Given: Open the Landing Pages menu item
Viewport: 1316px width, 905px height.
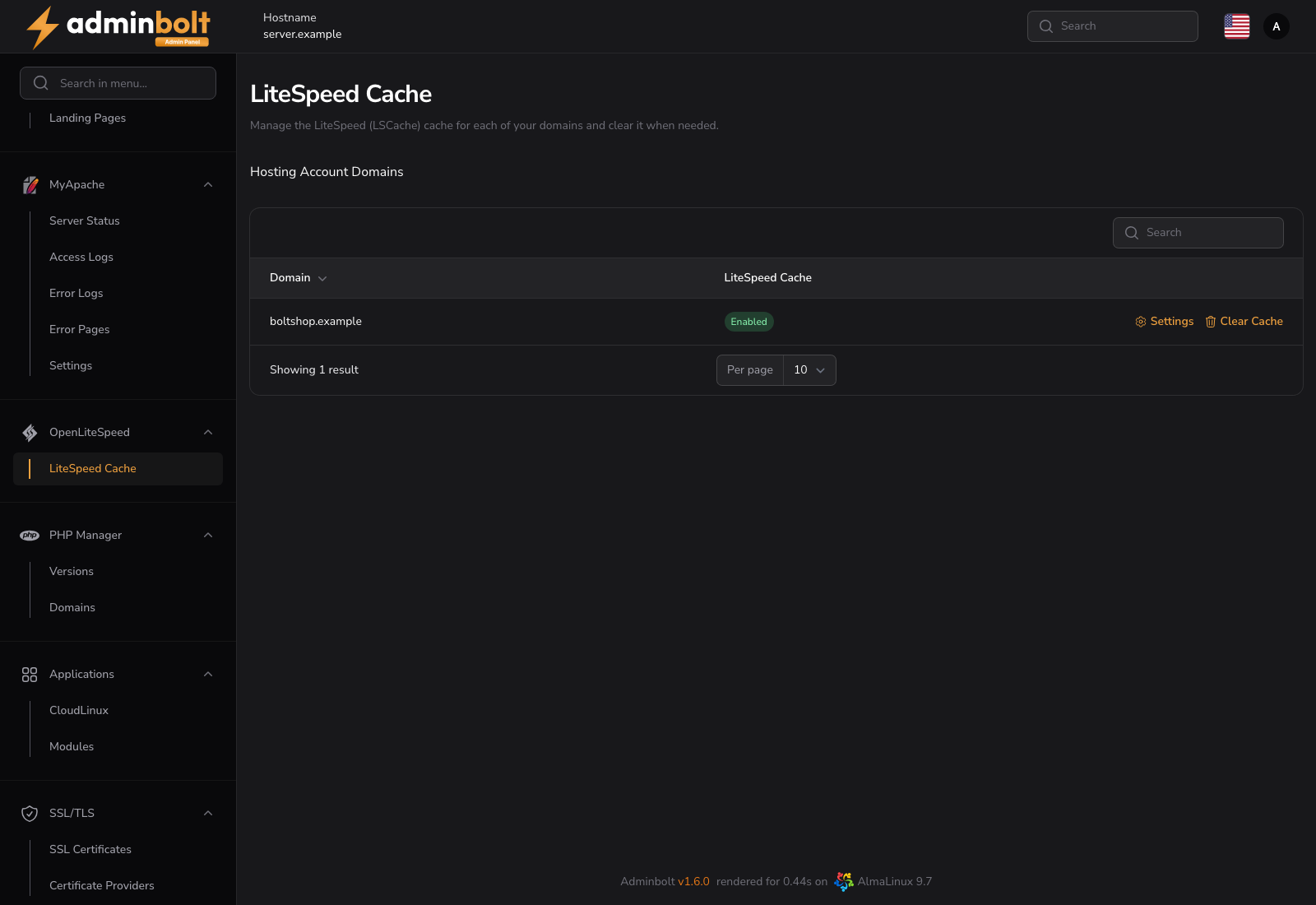Looking at the screenshot, I should tap(87, 118).
